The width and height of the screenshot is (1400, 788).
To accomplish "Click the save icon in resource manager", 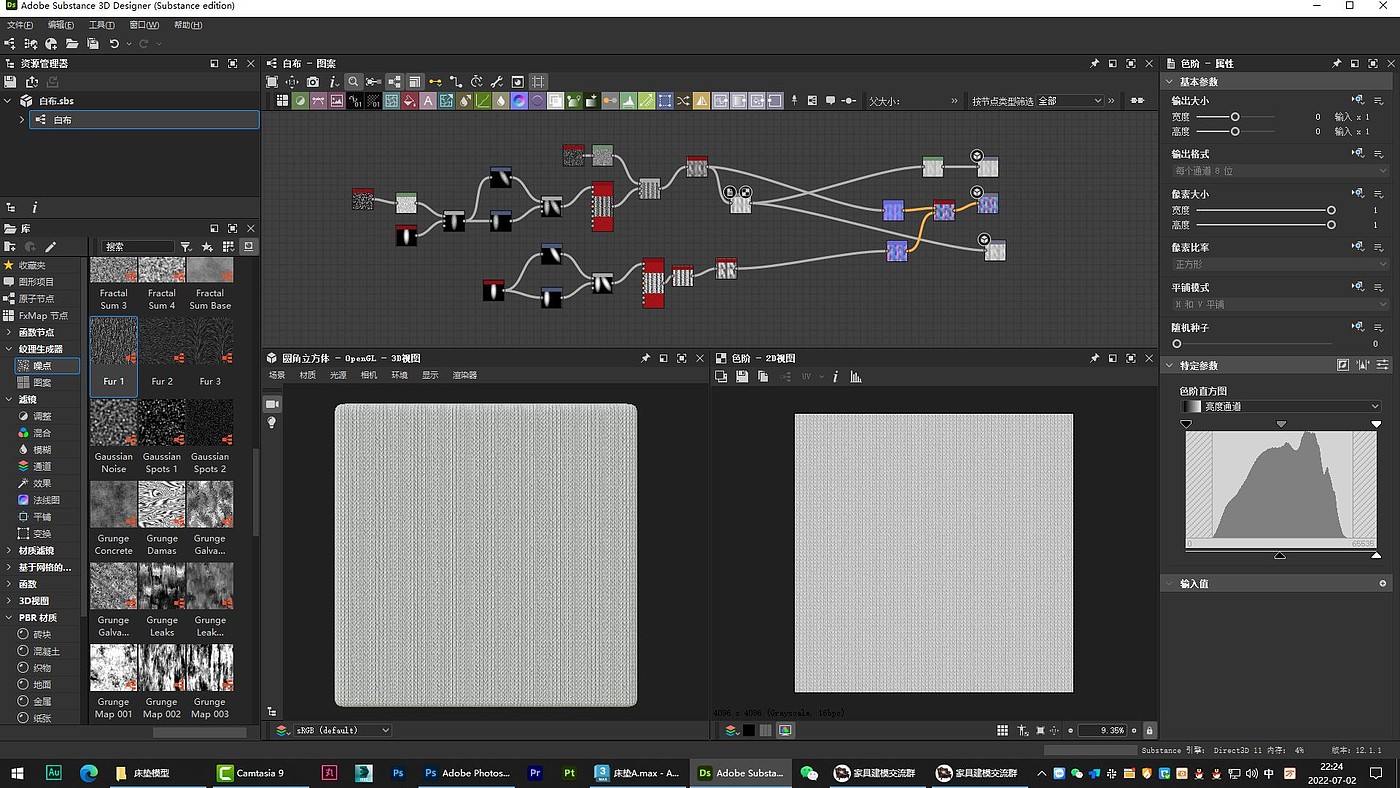I will (x=11, y=82).
